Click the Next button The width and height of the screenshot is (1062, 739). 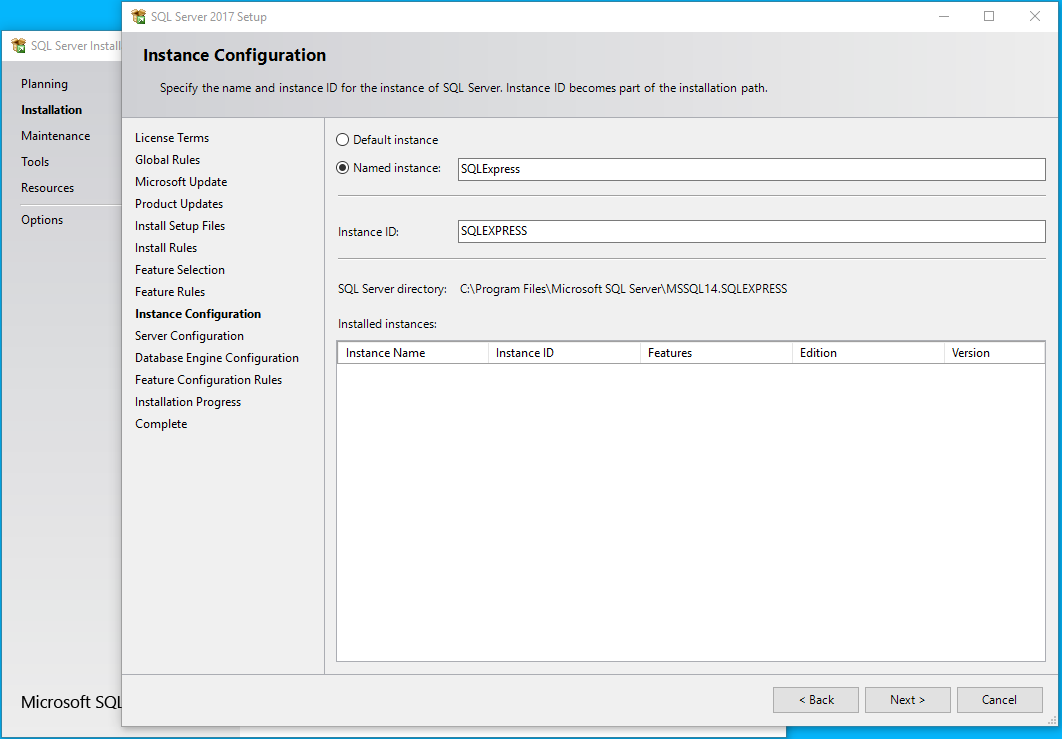(907, 700)
